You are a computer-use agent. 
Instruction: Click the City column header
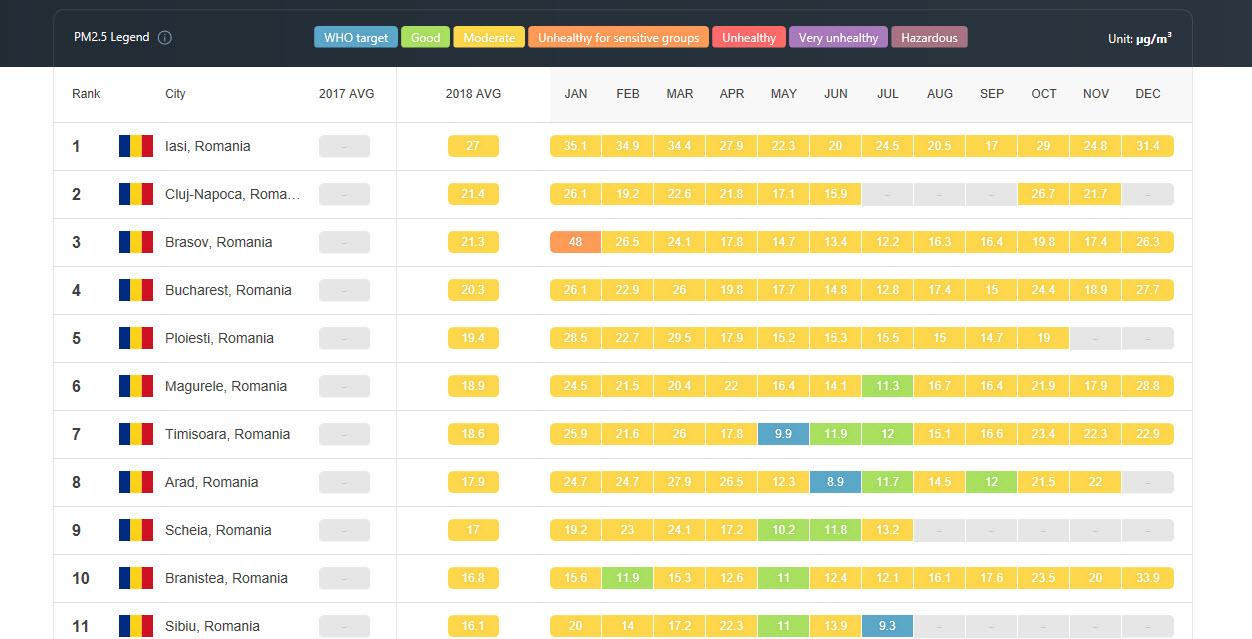point(175,94)
